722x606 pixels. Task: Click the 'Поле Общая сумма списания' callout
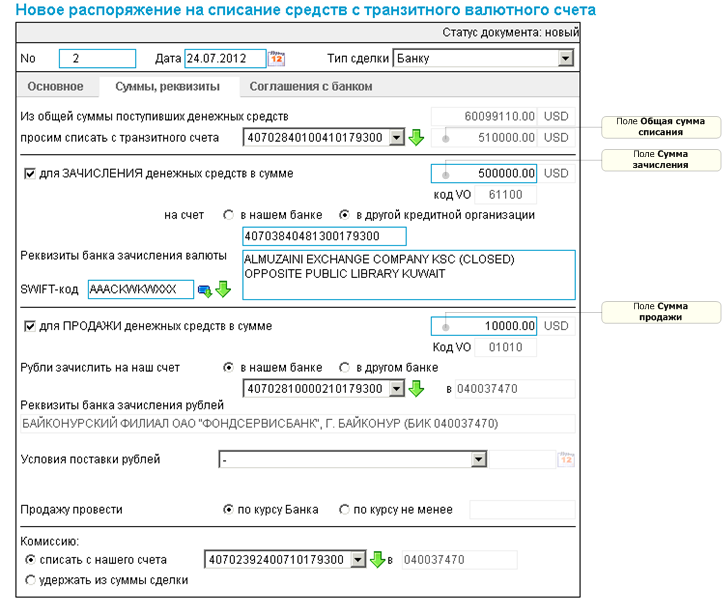(x=661, y=127)
